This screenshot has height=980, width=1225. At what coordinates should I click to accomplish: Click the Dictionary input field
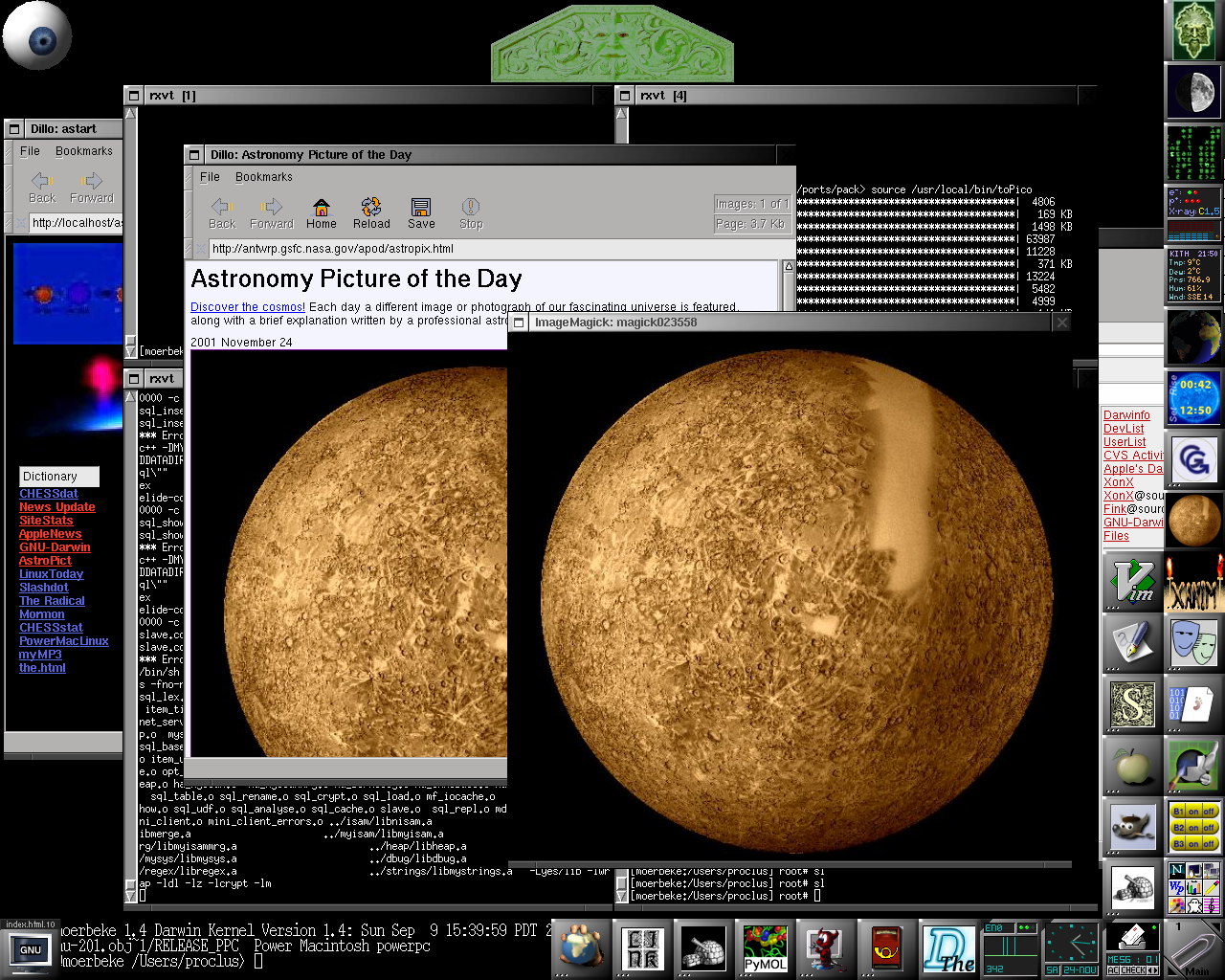tap(59, 477)
